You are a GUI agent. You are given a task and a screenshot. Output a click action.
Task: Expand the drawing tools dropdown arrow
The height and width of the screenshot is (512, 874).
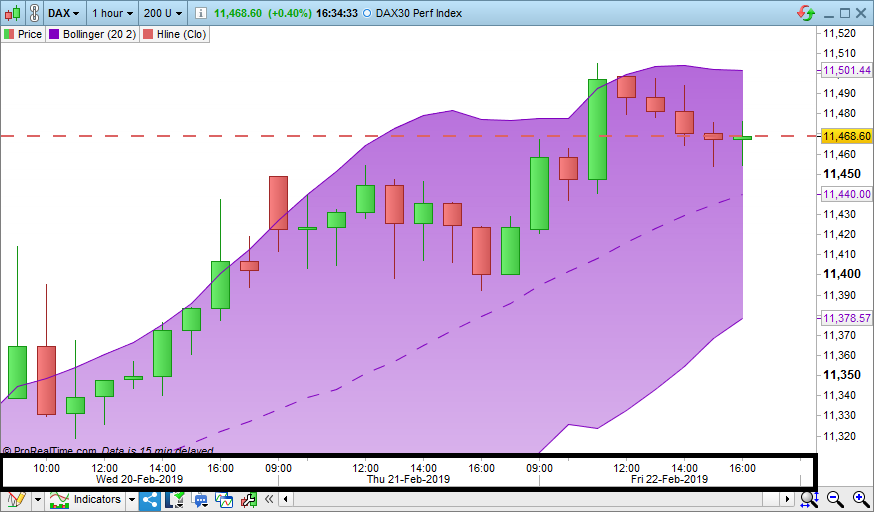[x=38, y=500]
